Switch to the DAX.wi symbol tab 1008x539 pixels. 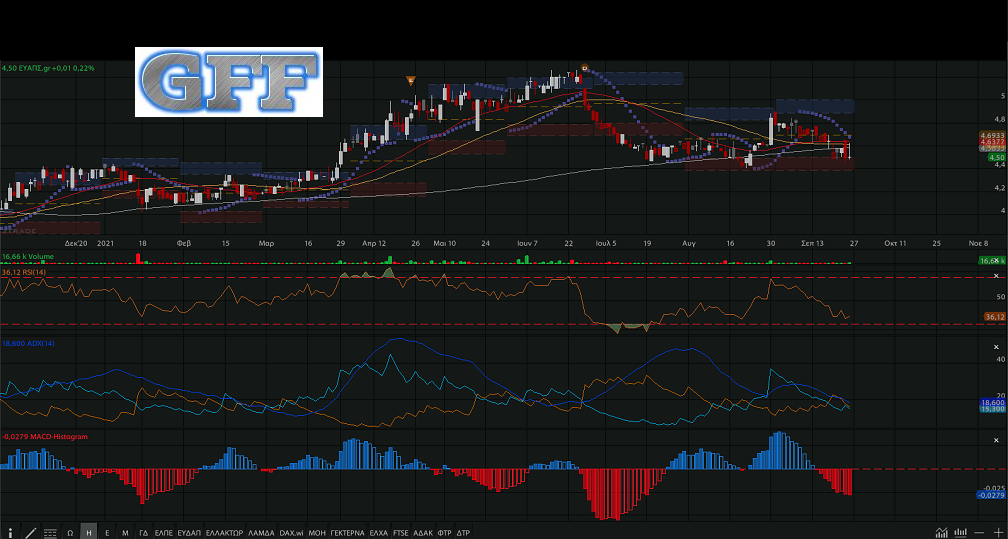pos(291,533)
